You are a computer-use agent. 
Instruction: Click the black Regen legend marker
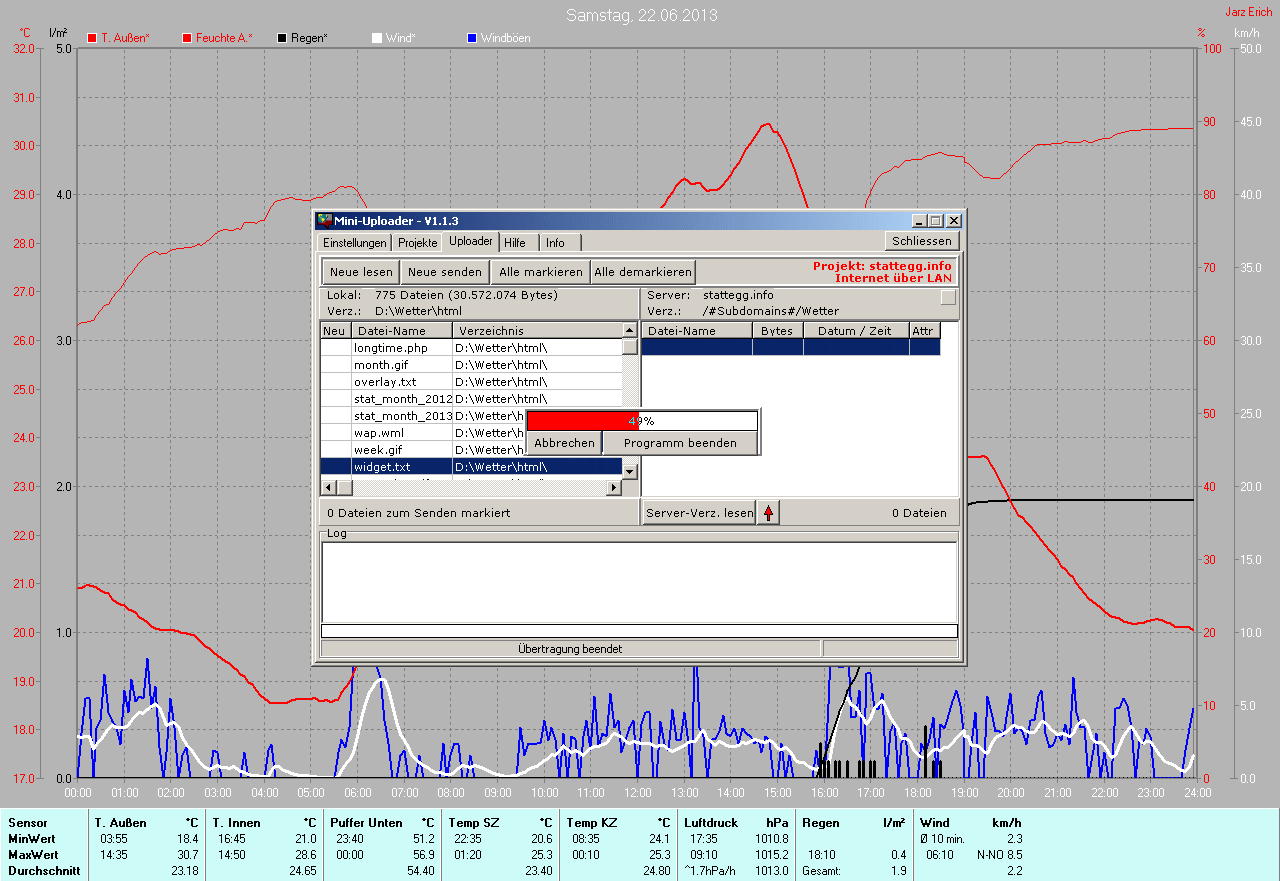pyautogui.click(x=282, y=38)
